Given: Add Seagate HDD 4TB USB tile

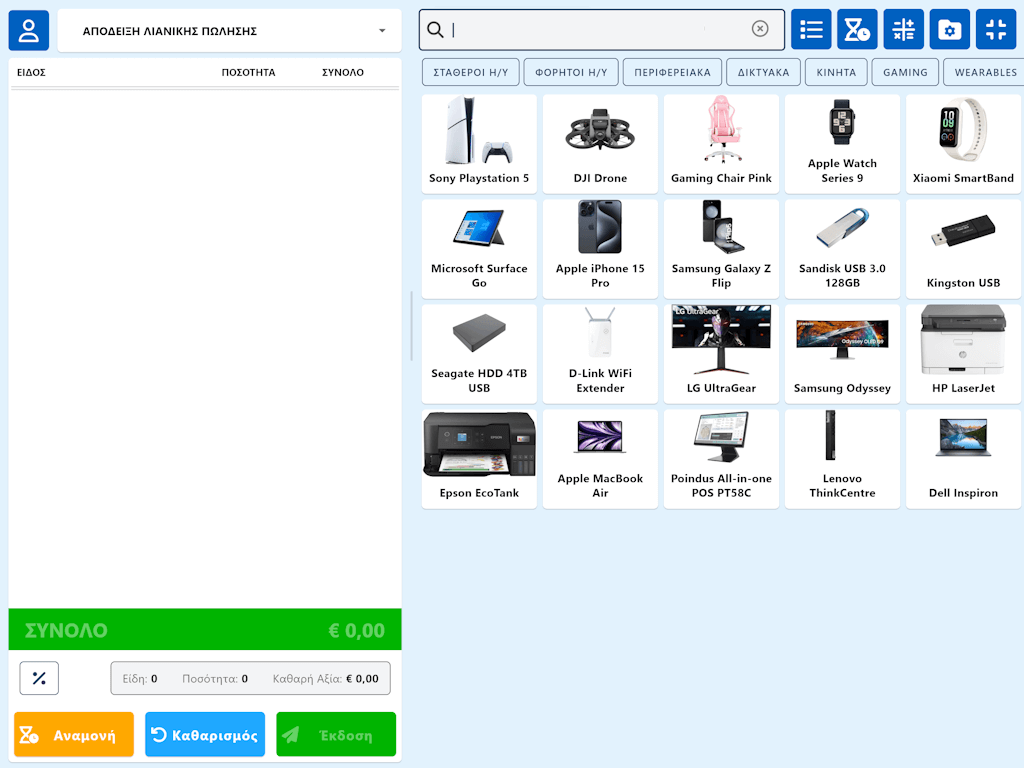Looking at the screenshot, I should (479, 354).
